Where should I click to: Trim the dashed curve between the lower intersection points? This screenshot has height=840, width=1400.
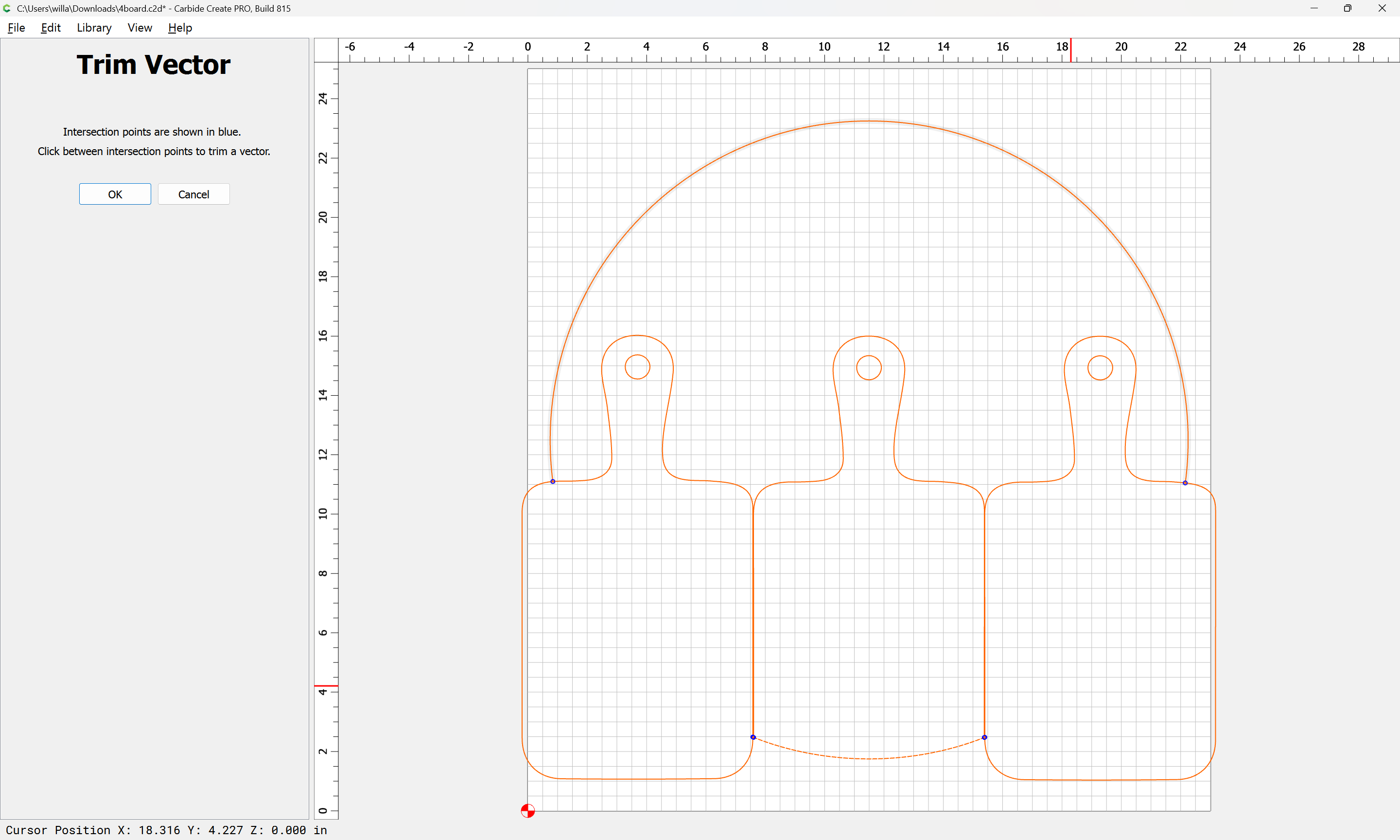(869, 758)
